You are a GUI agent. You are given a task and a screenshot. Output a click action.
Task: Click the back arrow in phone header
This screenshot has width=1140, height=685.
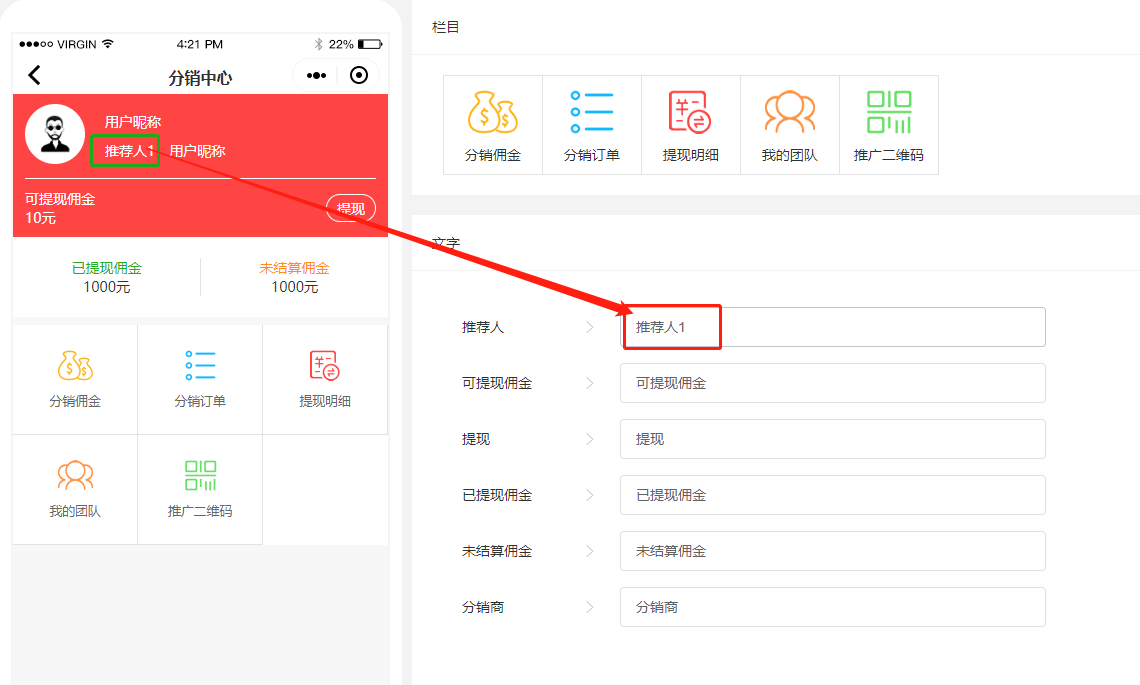(x=34, y=75)
